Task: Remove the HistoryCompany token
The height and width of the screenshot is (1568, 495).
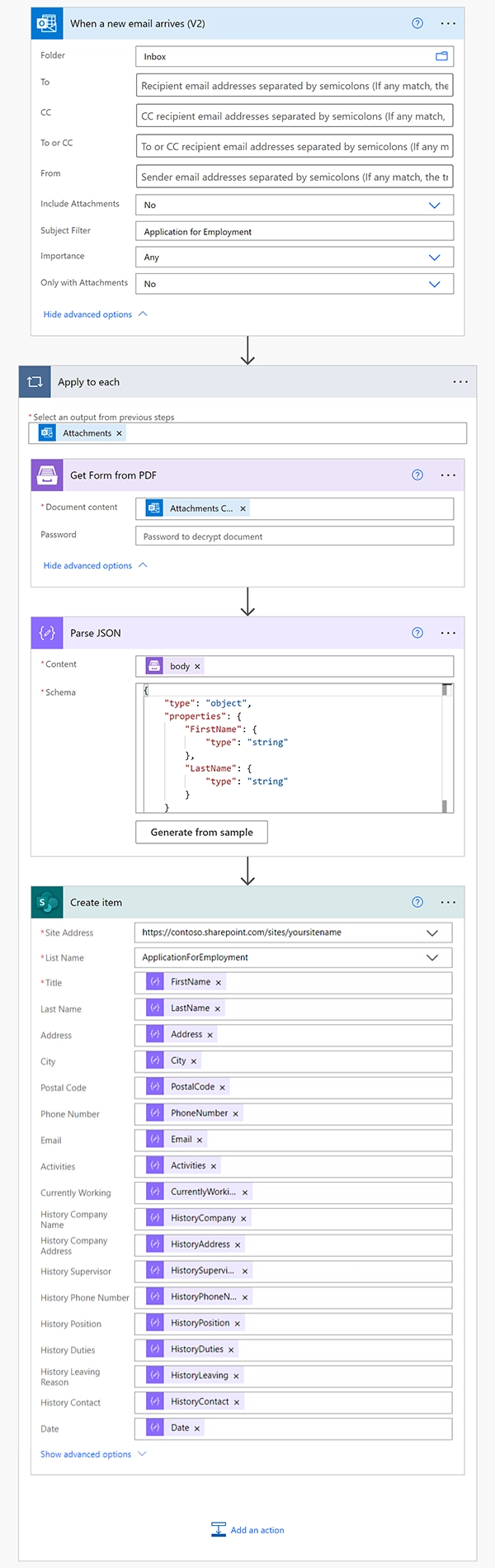Action: pos(243,1218)
